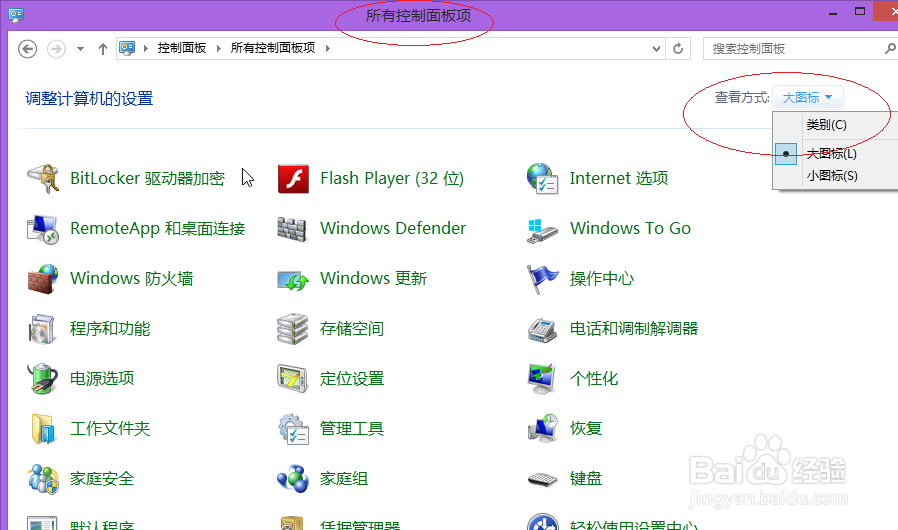Click the 家庭组 spheres icon
The width and height of the screenshot is (898, 530).
coord(293,479)
